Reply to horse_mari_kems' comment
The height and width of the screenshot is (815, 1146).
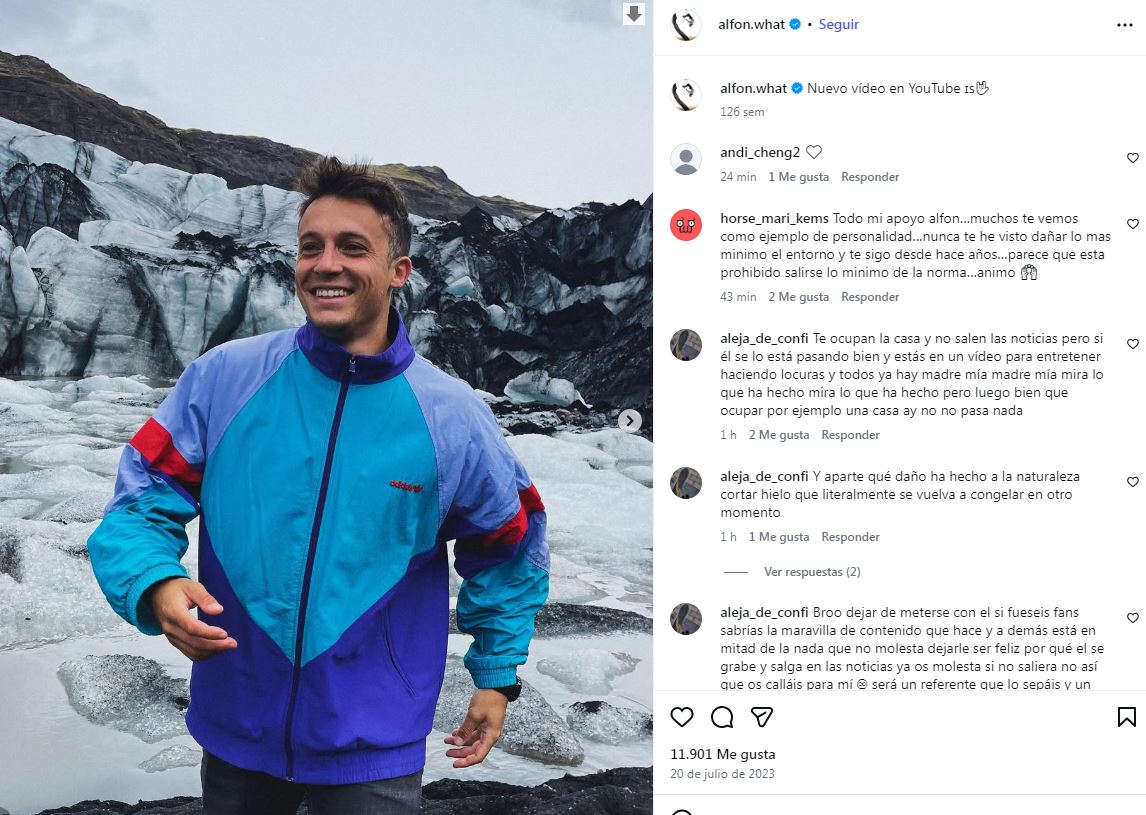[x=870, y=297]
